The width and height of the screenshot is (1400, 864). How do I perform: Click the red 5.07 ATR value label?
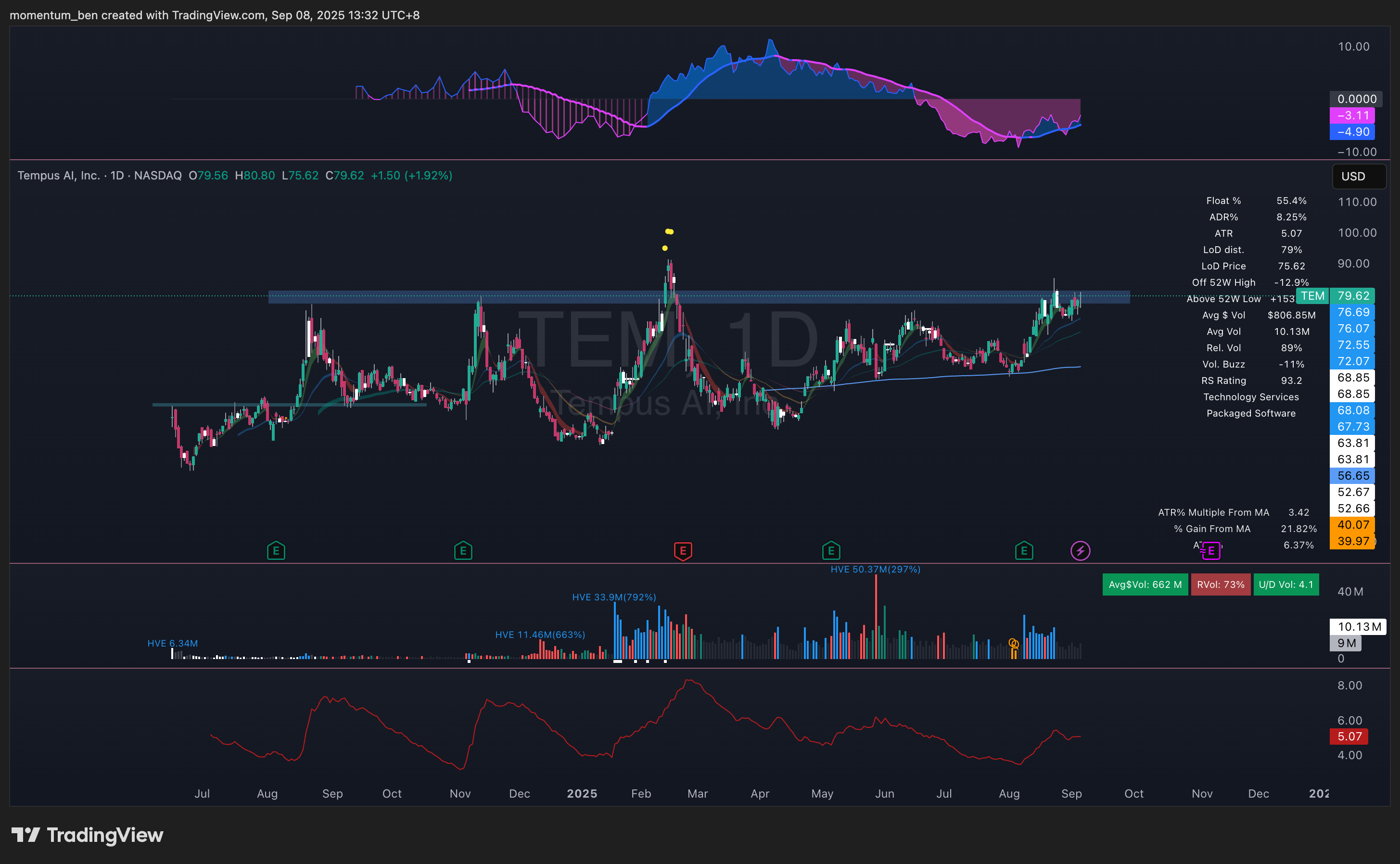point(1348,737)
